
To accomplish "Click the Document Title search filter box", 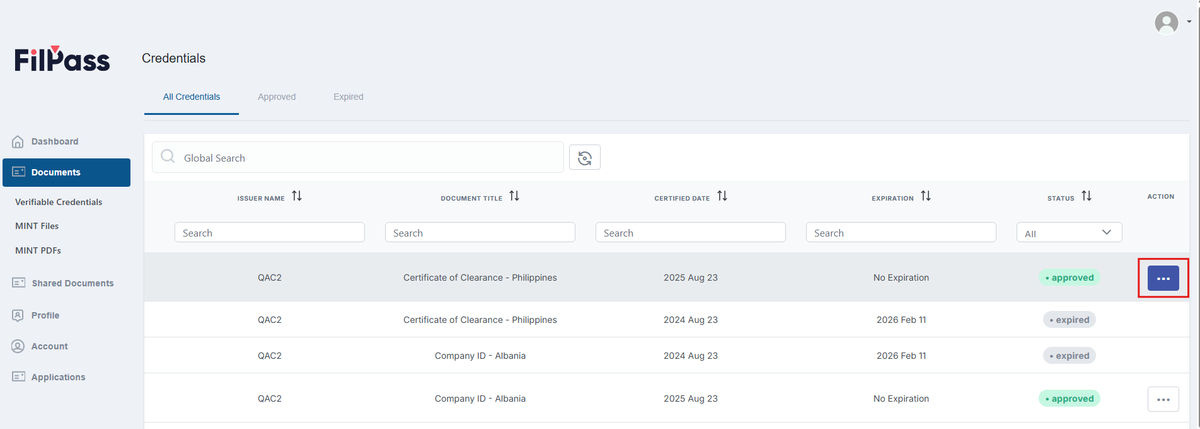I will (480, 232).
